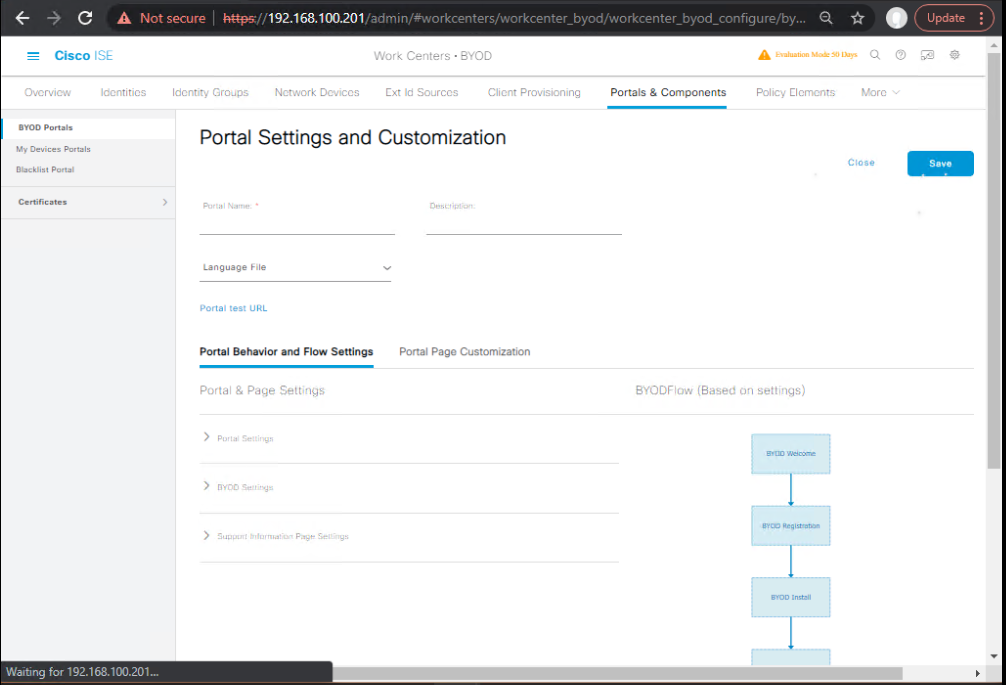Screen dimensions: 1006x685
Task: Click the browser forward arrow
Action: click(x=54, y=18)
